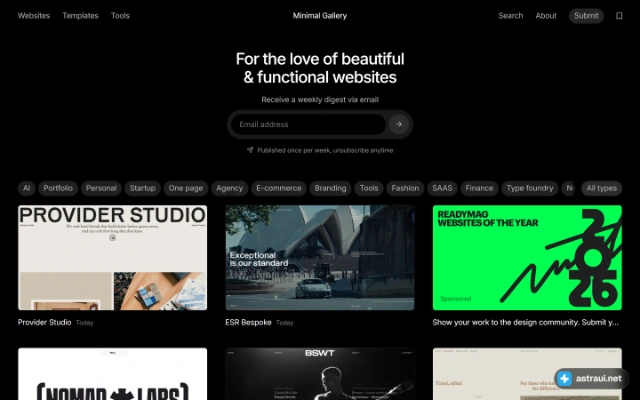Click the astraui.net badge
The image size is (640, 400).
pos(591,378)
